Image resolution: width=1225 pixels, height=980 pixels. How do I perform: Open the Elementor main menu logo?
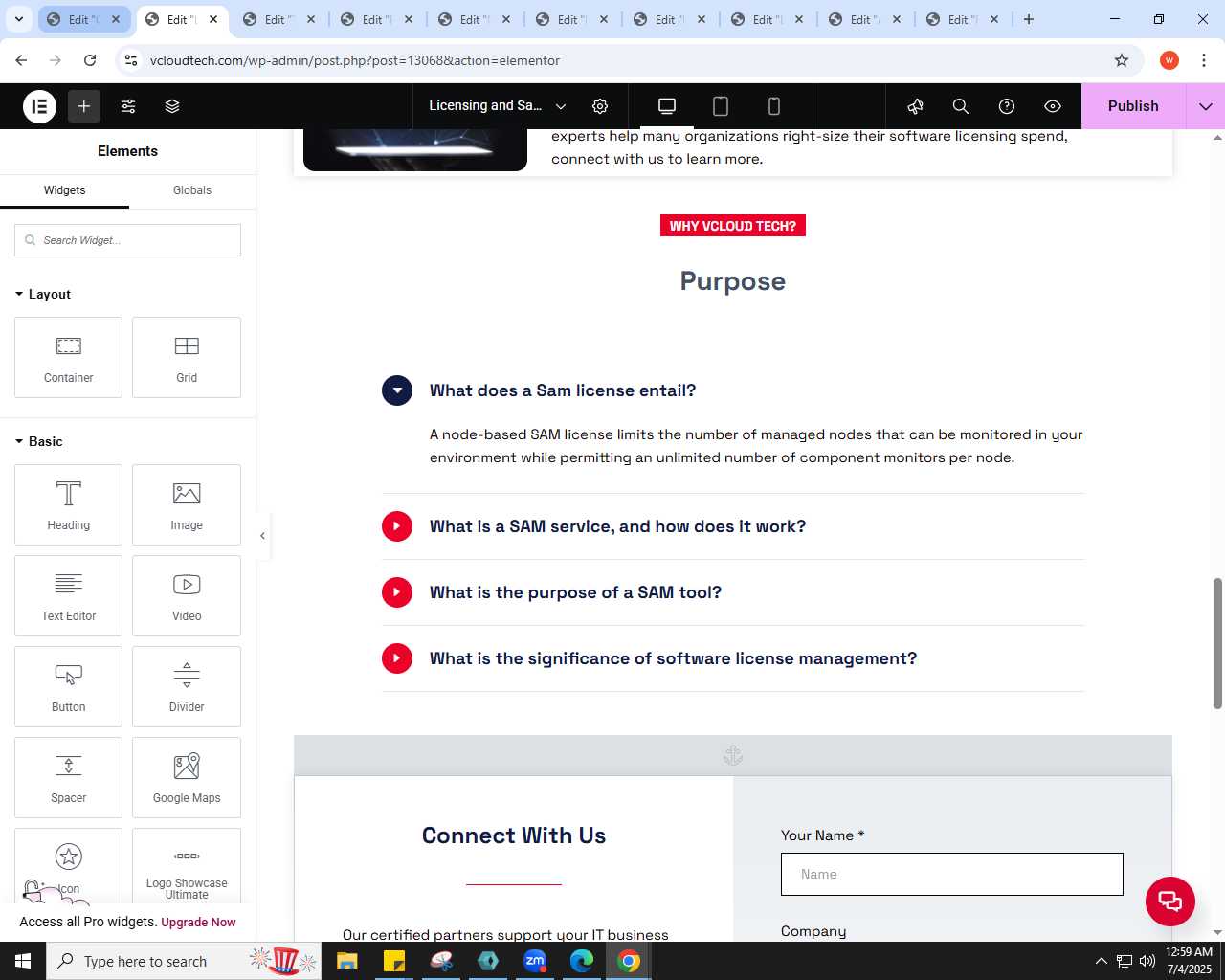point(39,106)
